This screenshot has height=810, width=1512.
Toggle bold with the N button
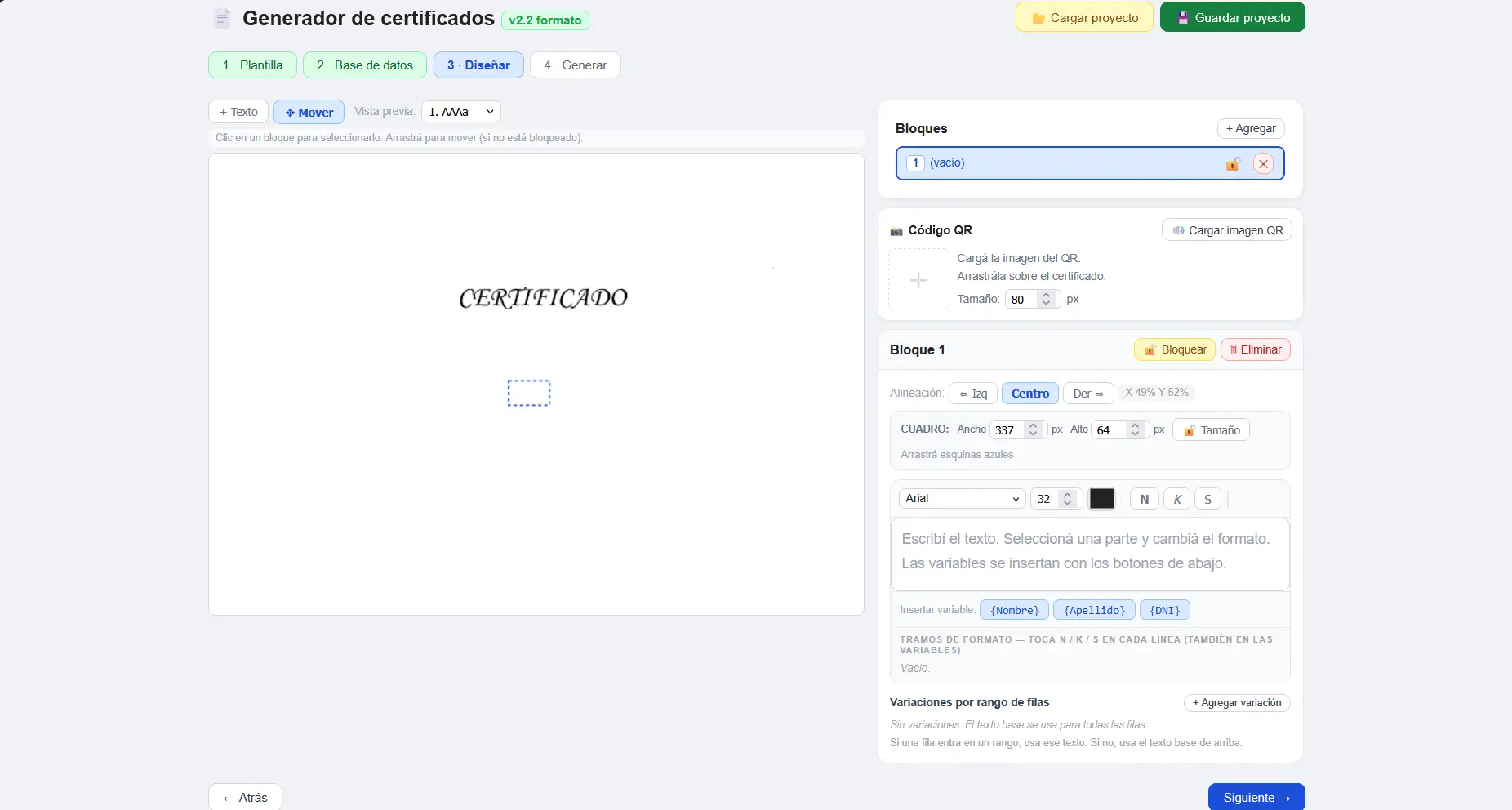pyautogui.click(x=1144, y=499)
